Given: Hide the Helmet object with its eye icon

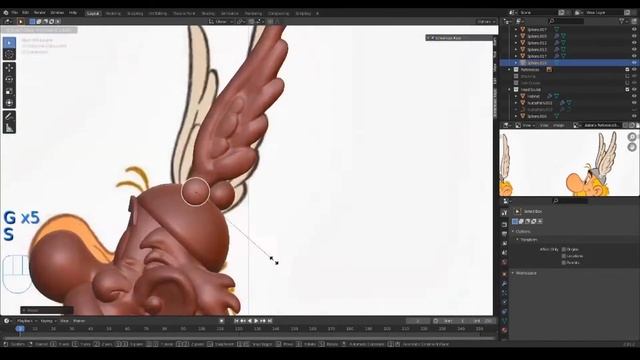Looking at the screenshot, I should coord(634,96).
